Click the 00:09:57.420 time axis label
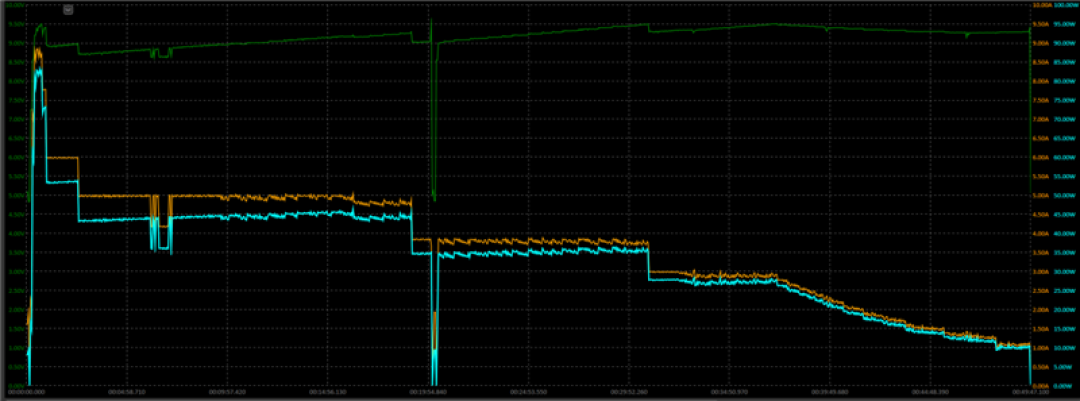The image size is (1080, 401). 227,391
